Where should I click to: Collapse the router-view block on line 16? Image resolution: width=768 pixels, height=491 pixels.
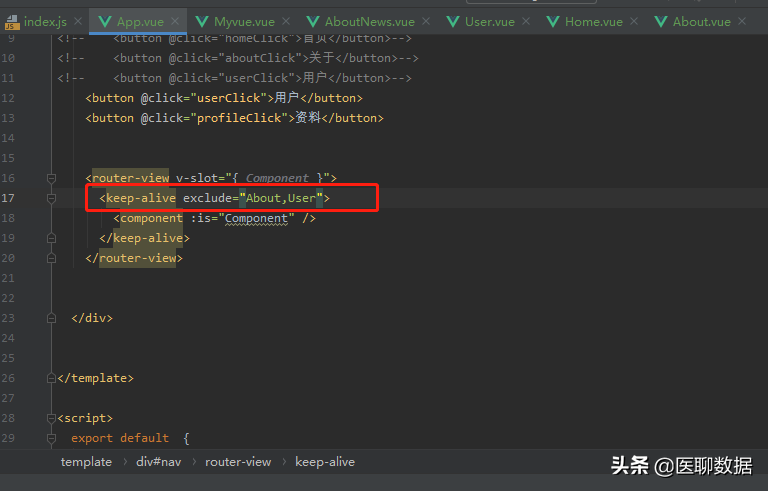point(51,178)
